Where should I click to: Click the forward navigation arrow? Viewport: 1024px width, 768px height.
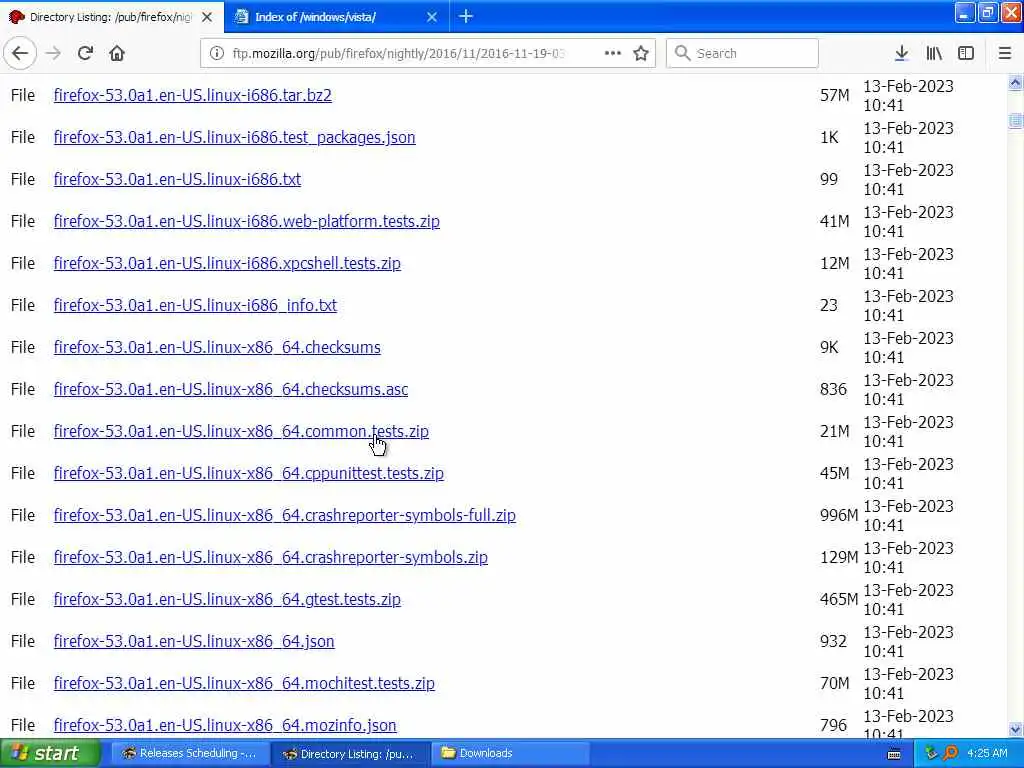click(54, 53)
